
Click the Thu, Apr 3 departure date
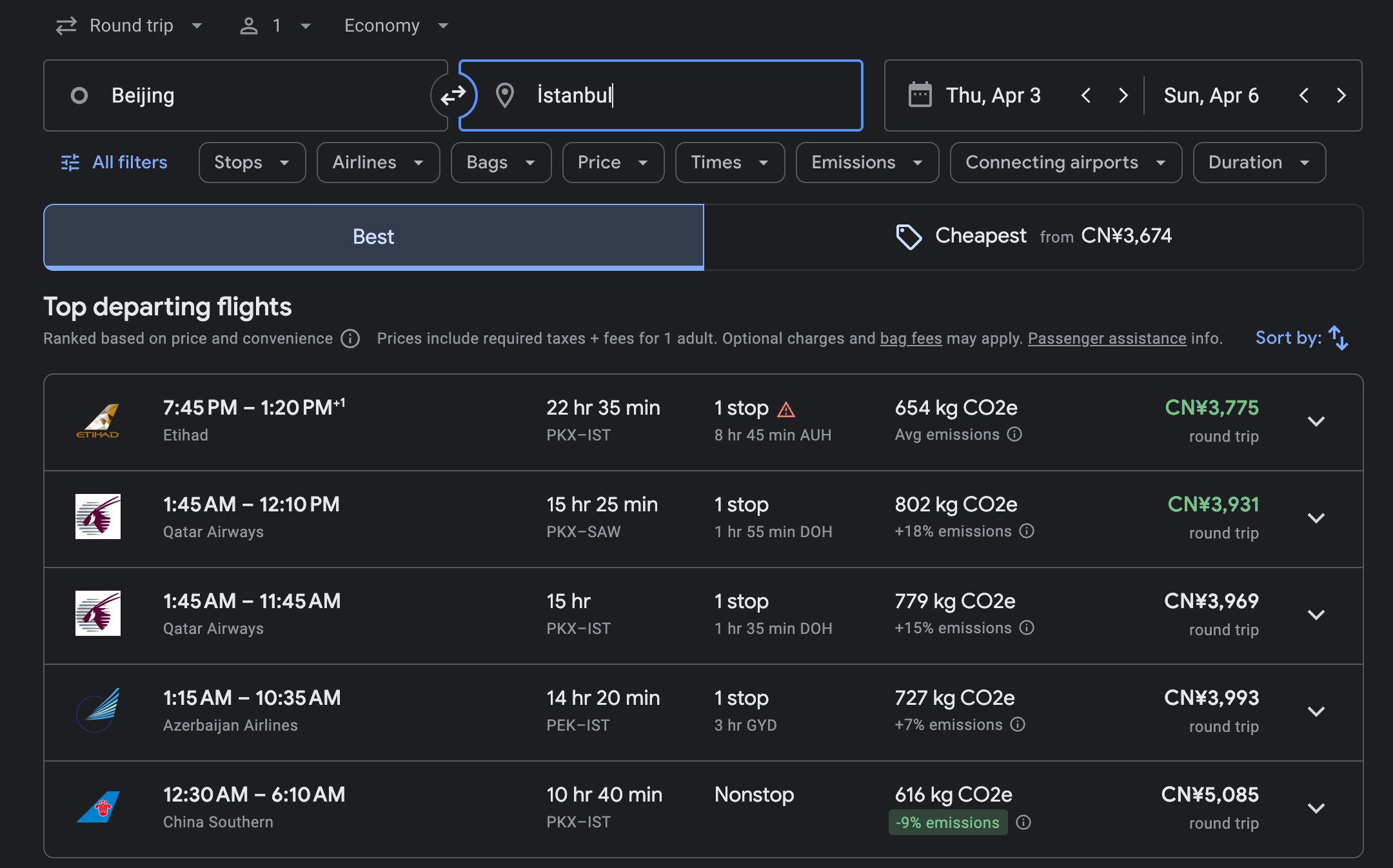pos(993,95)
